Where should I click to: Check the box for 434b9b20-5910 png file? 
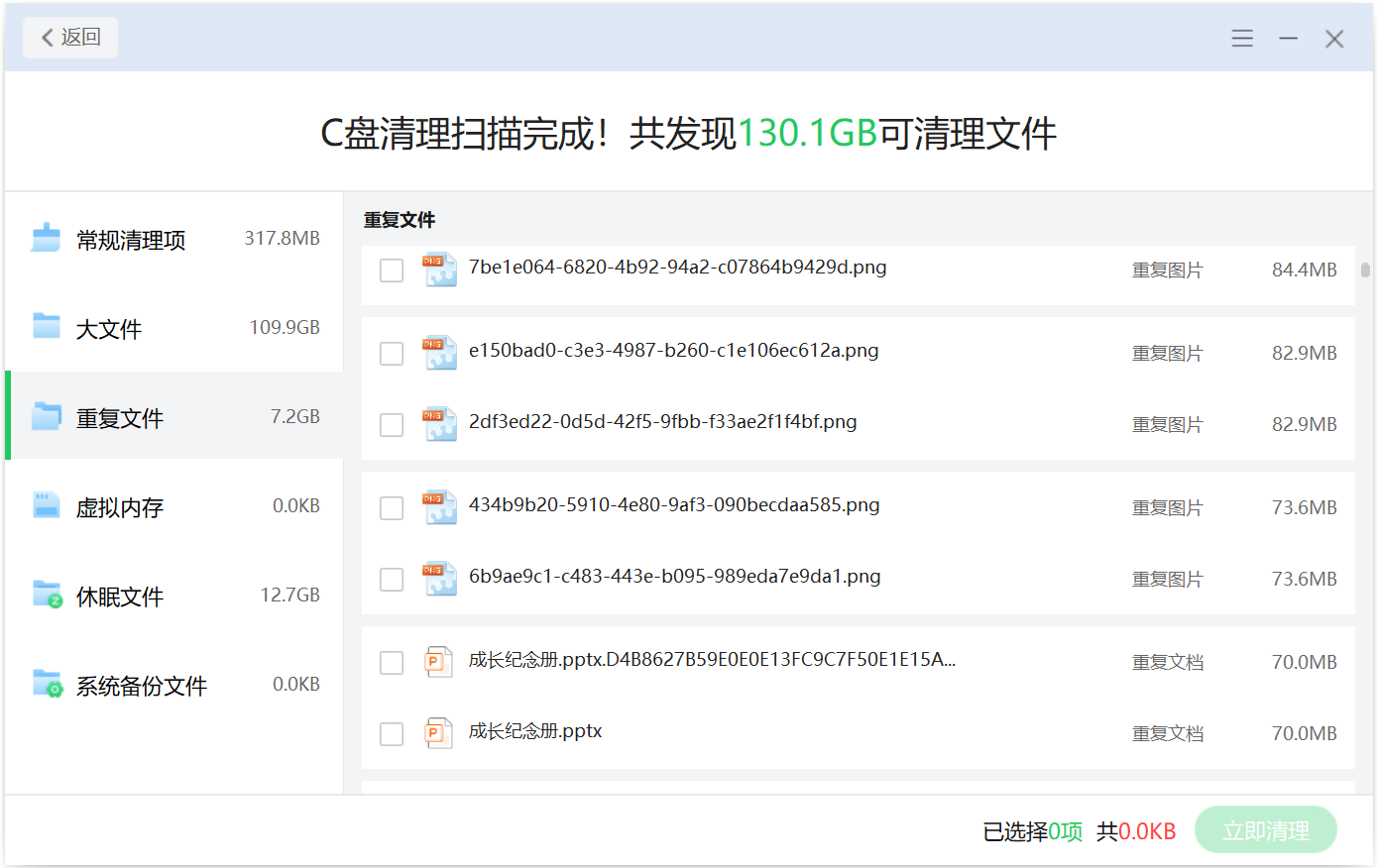(392, 508)
